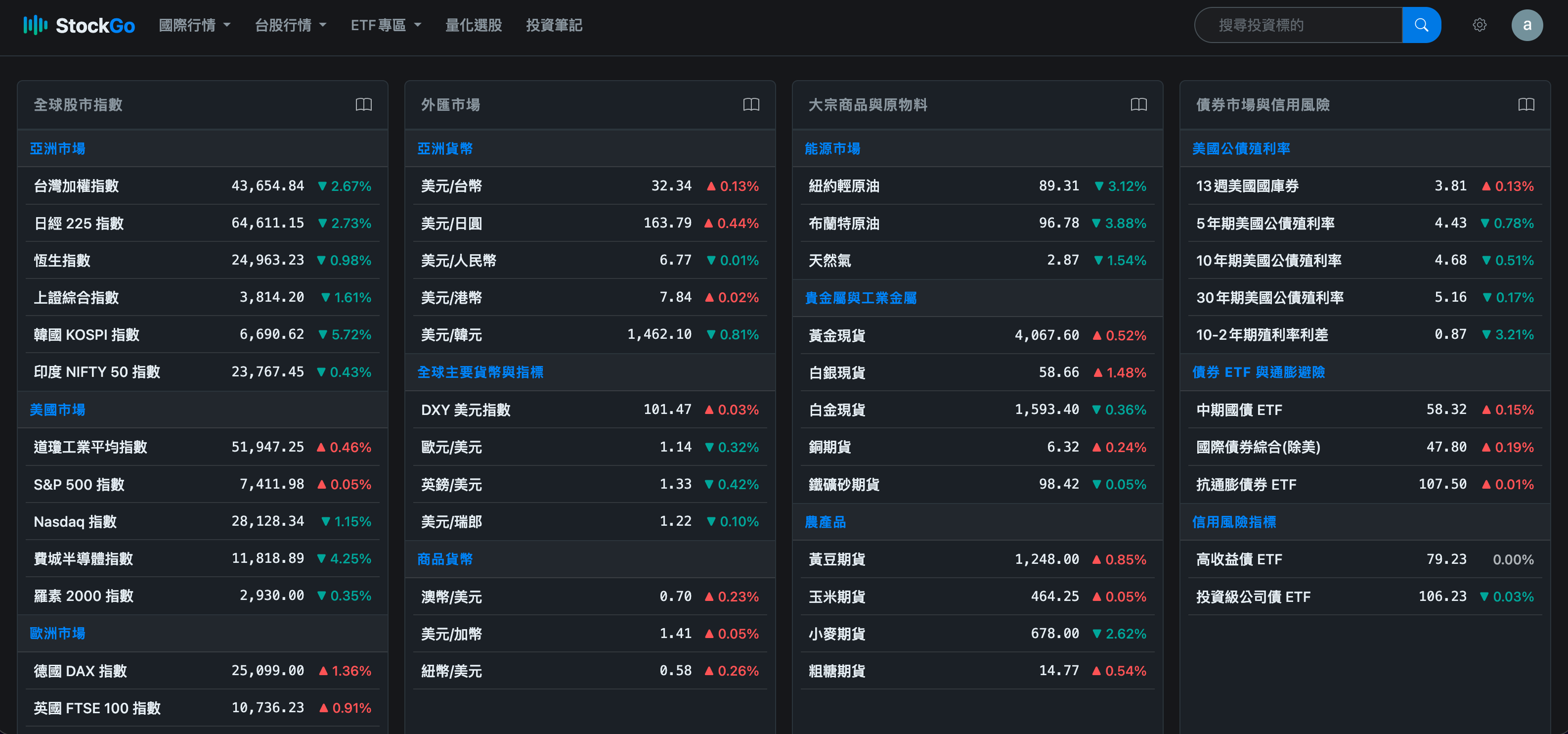Open the 貴金屬與工業金屬 section link
This screenshot has height=734, width=1568.
point(860,298)
